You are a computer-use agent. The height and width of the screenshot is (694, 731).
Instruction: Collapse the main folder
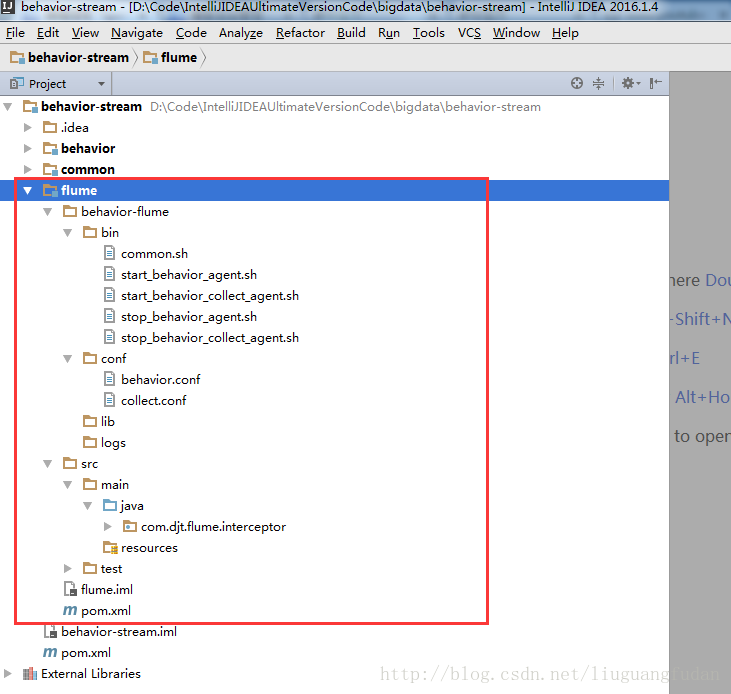[68, 485]
